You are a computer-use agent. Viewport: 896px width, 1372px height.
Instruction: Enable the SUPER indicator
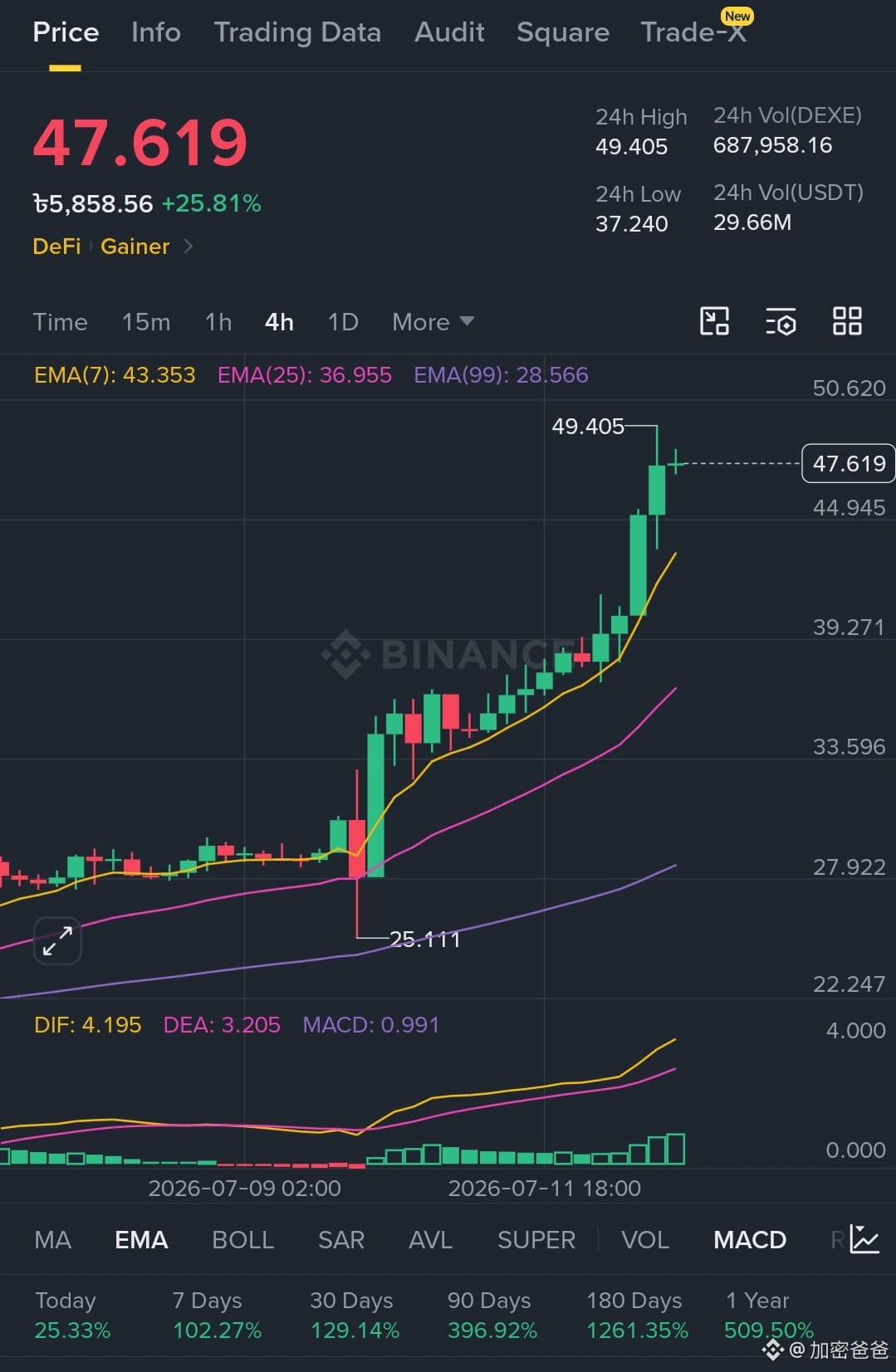click(x=536, y=1240)
